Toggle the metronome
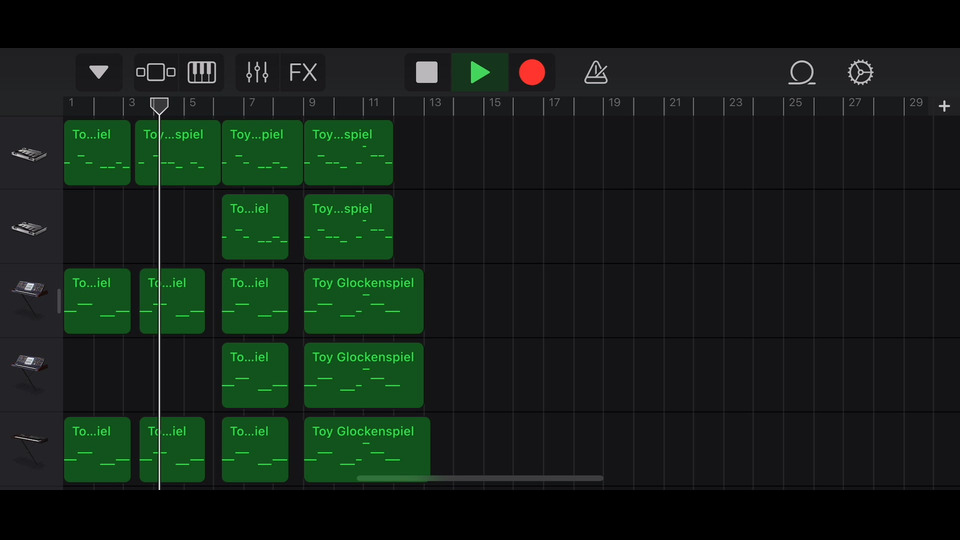Image resolution: width=960 pixels, height=540 pixels. click(596, 72)
